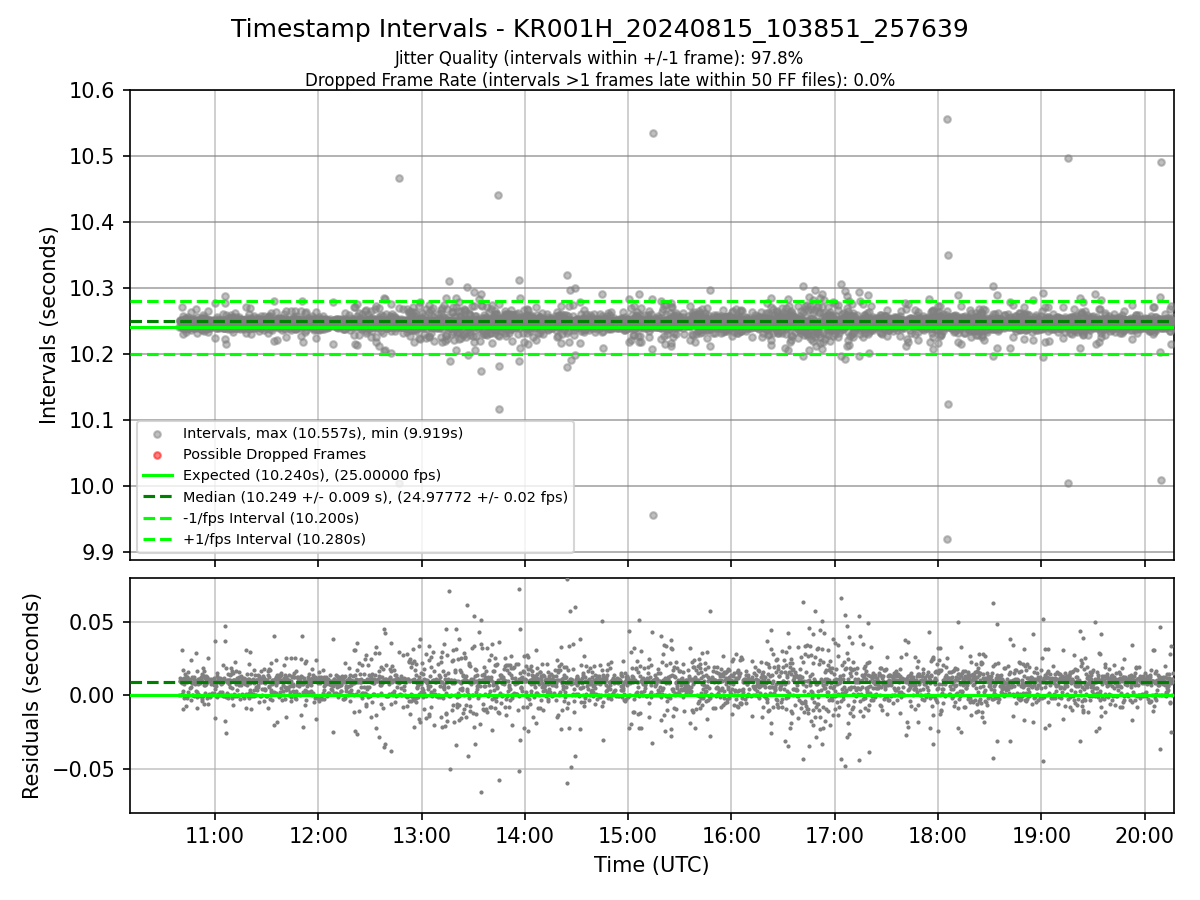The height and width of the screenshot is (900, 1200).
Task: Click the 19:00 x-axis tick label
Action: point(1041,835)
